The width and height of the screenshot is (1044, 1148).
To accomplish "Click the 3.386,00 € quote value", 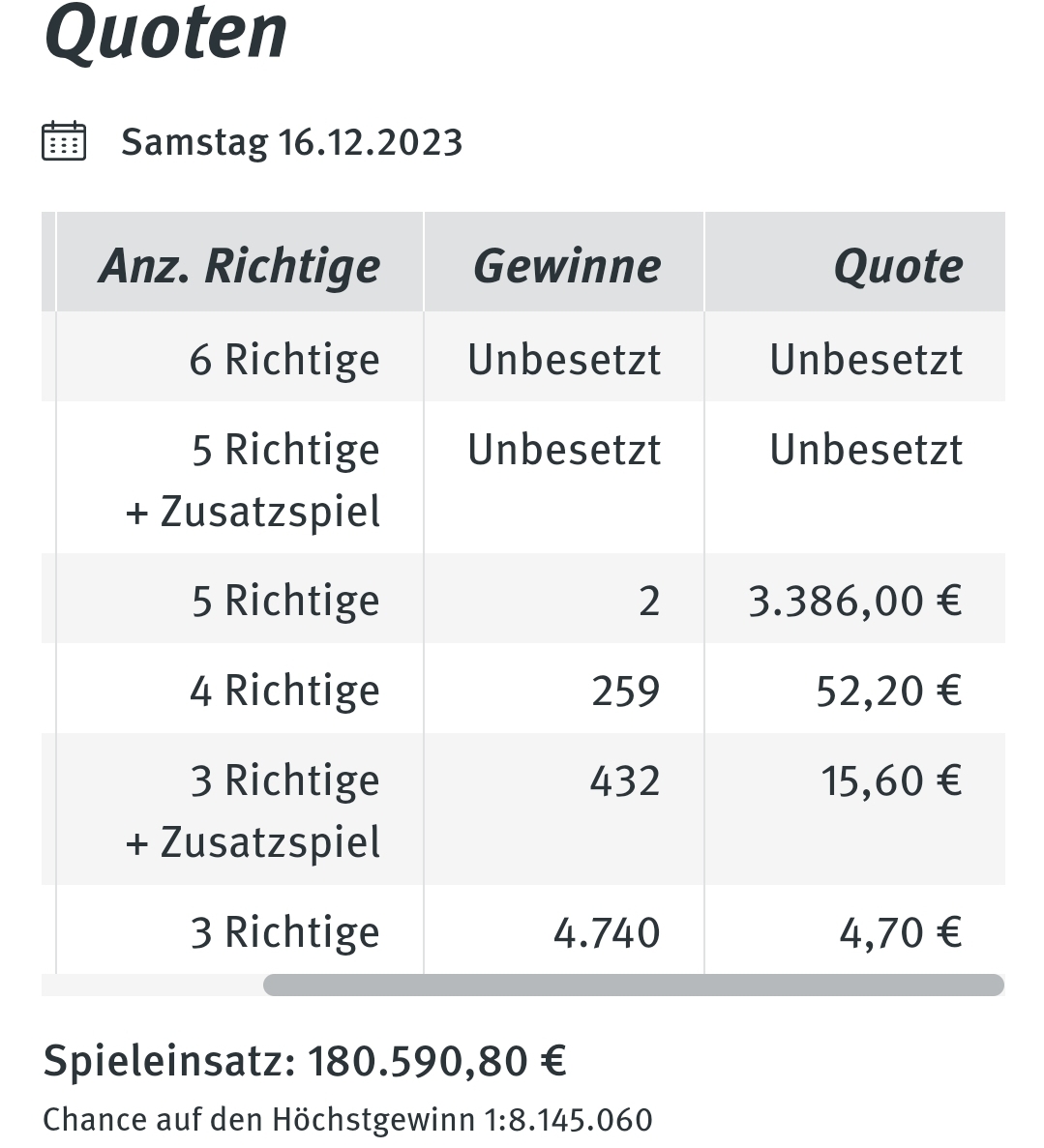I will tap(855, 602).
